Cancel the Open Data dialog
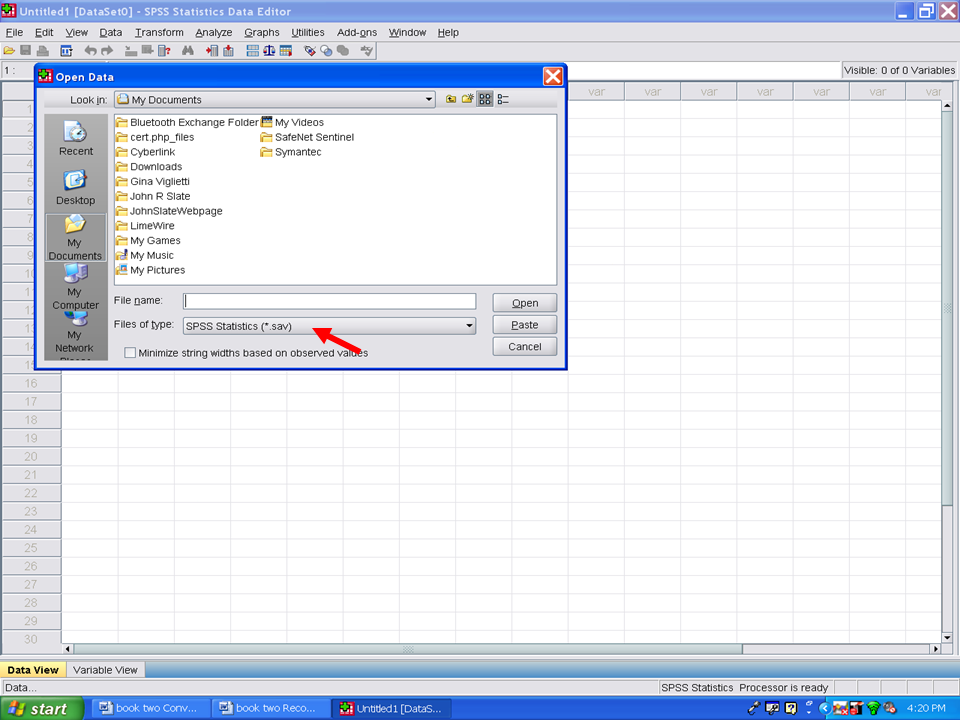 [524, 346]
